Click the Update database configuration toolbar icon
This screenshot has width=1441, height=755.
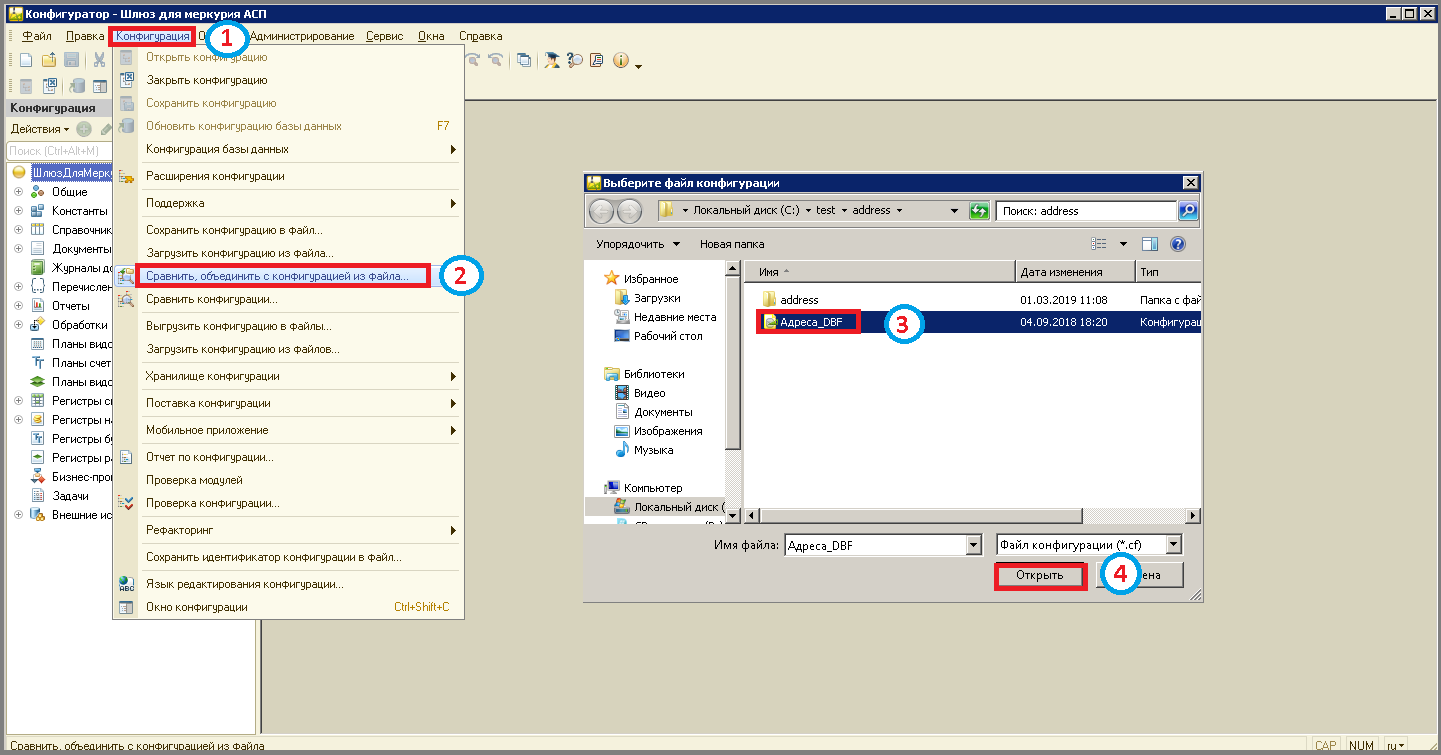(x=77, y=86)
